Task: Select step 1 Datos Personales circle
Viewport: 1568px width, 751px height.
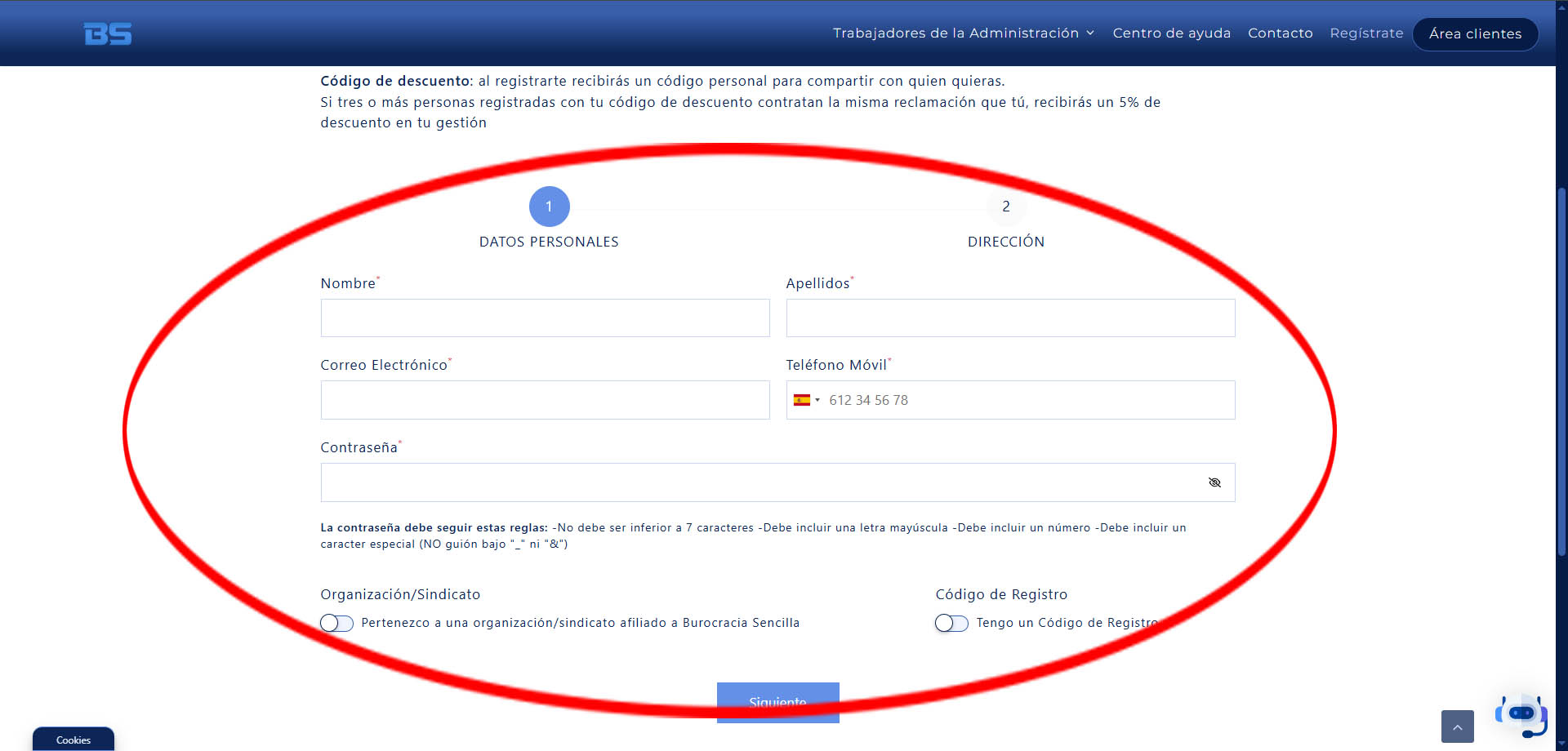Action: point(550,207)
